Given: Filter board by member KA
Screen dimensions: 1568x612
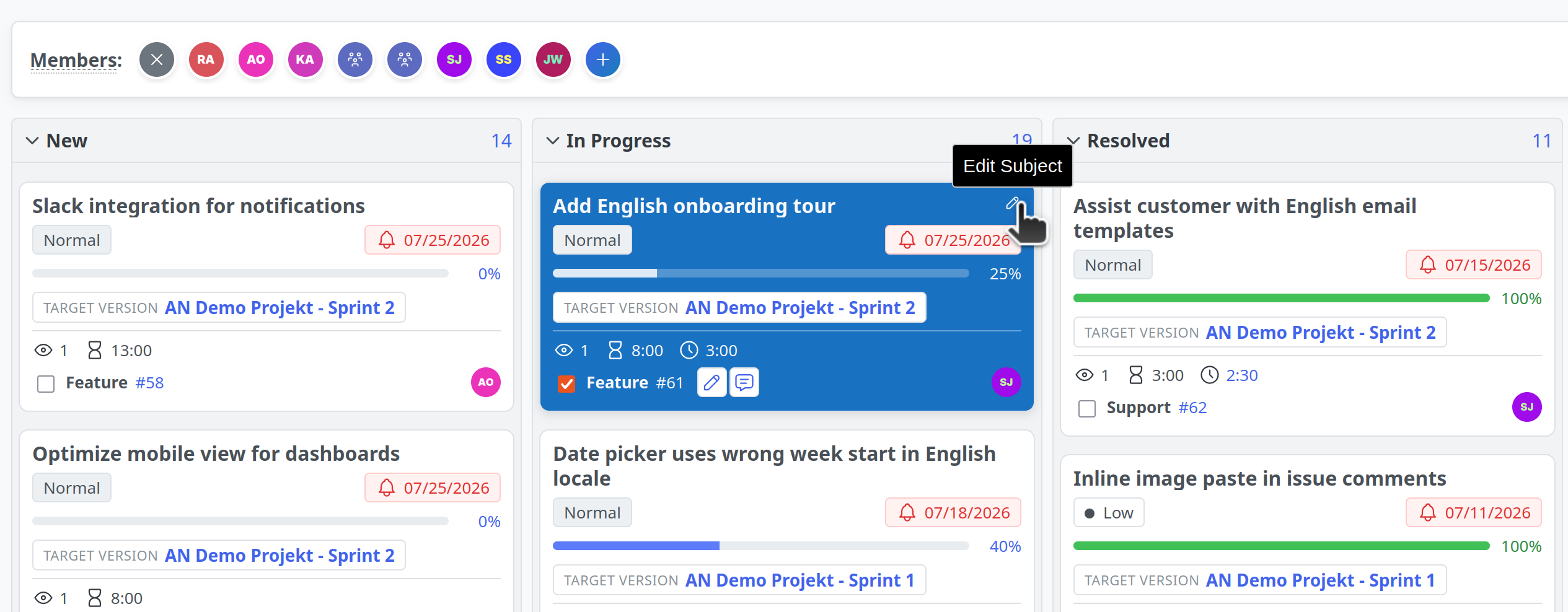Looking at the screenshot, I should coord(306,59).
